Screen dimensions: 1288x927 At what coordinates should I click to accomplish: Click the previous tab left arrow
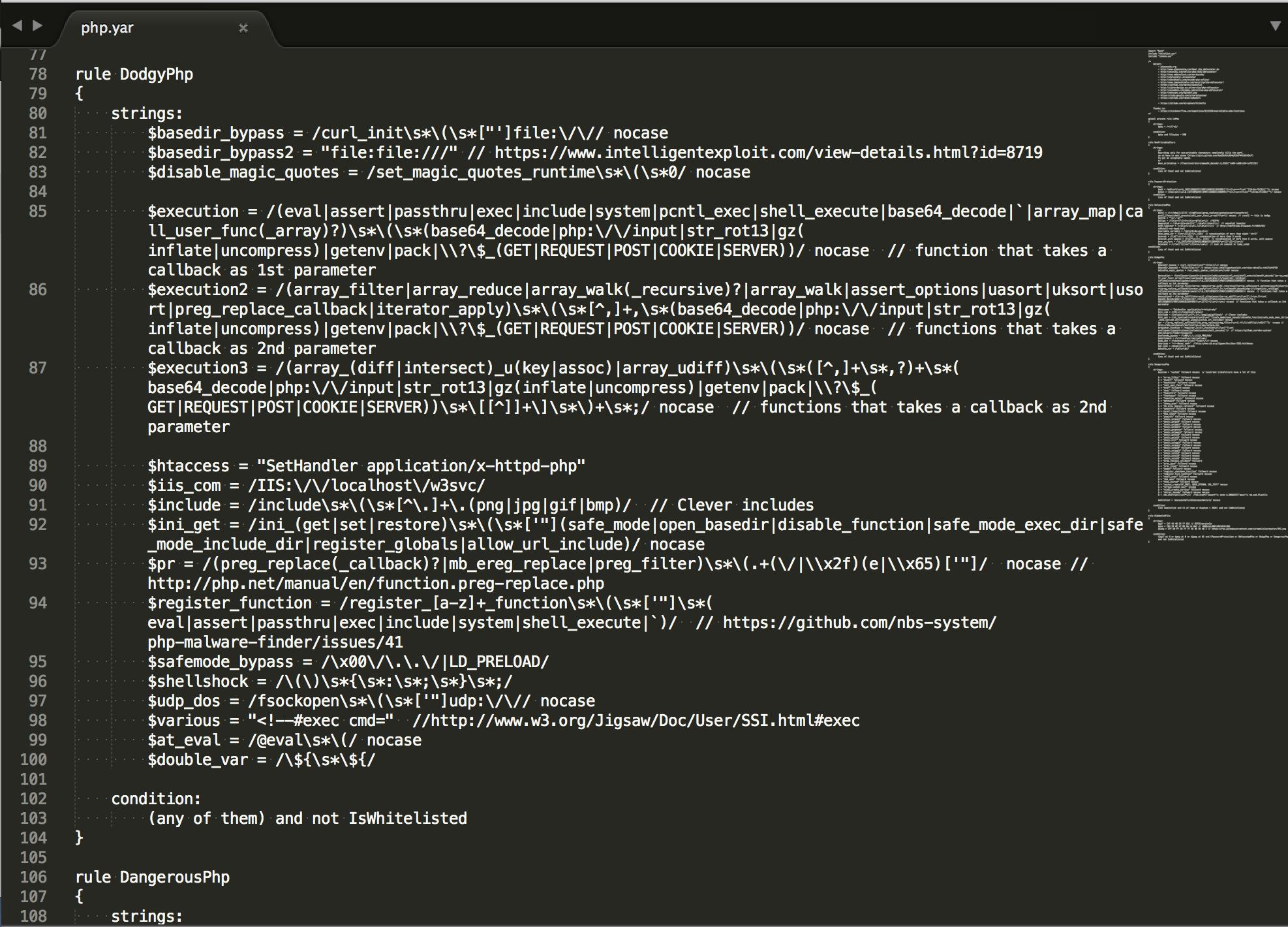point(18,25)
